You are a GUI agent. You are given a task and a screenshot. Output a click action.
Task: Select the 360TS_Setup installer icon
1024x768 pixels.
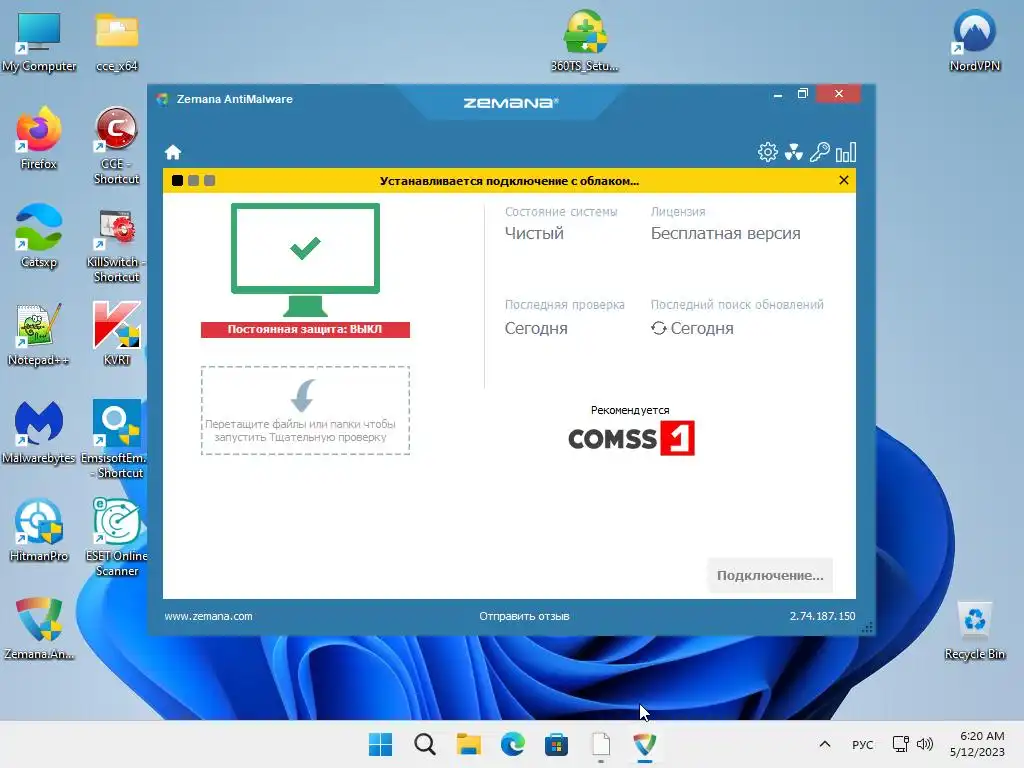tap(584, 41)
